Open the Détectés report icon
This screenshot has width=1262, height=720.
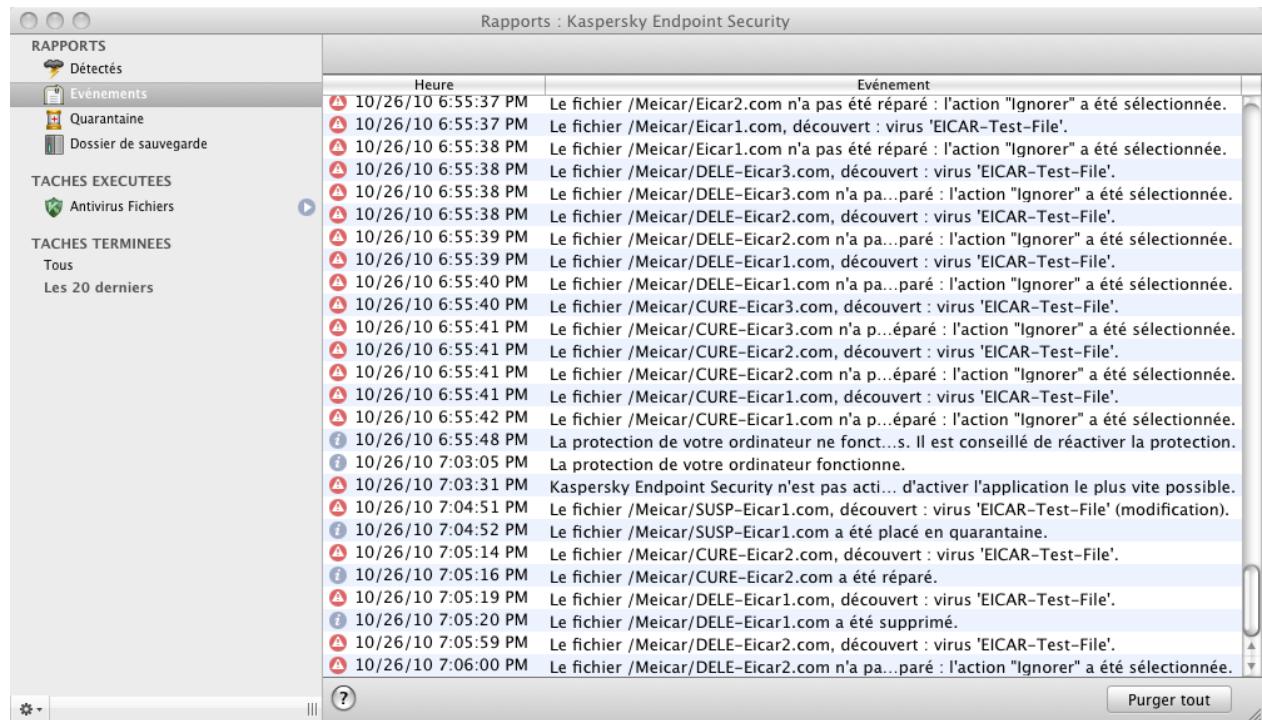54,69
